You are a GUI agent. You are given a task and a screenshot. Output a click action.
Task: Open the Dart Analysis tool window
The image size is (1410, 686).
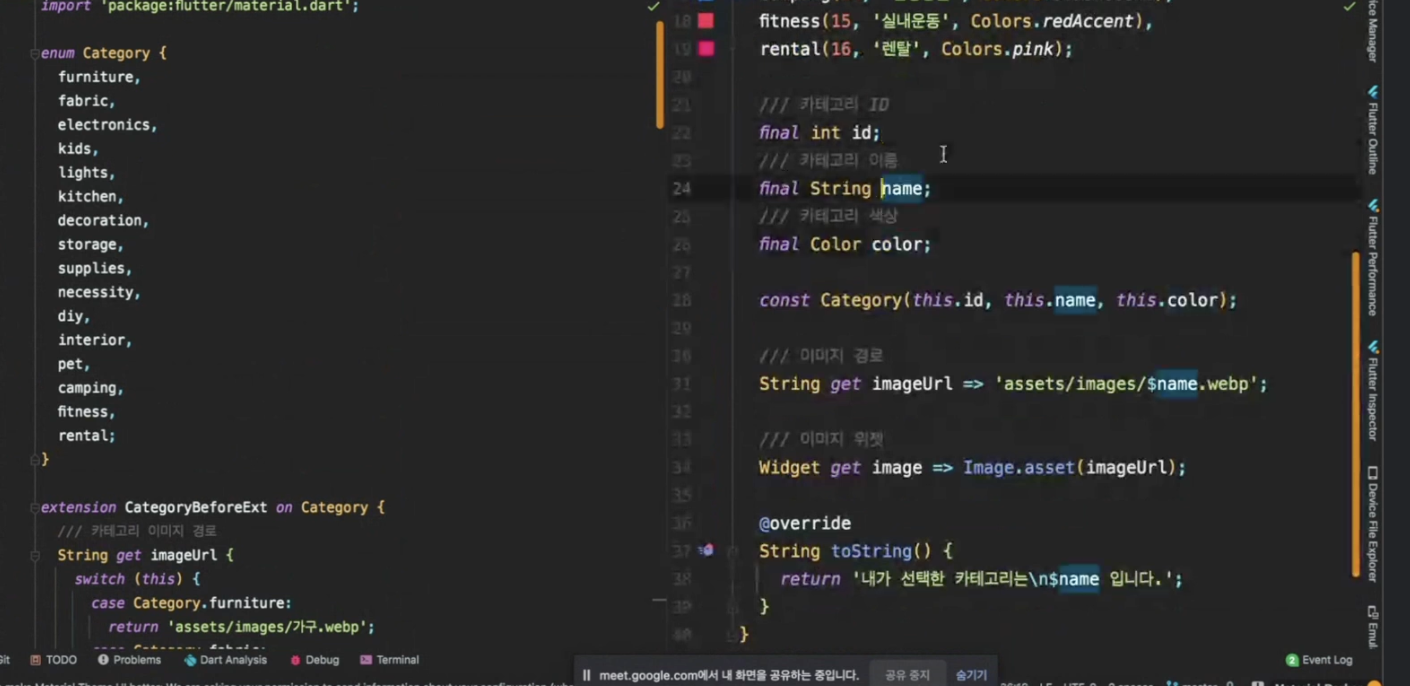(225, 660)
